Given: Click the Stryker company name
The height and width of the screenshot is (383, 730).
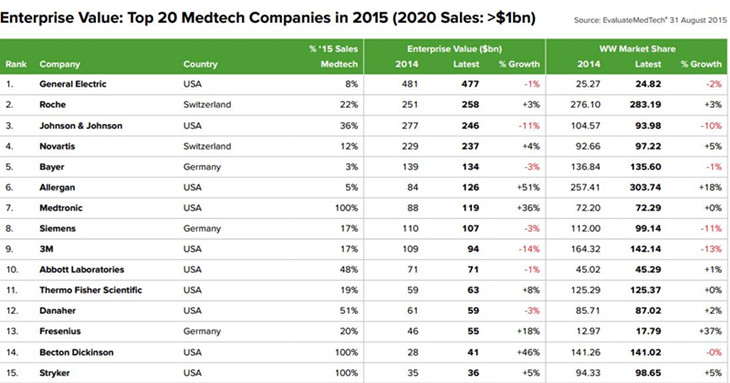Looking at the screenshot, I should pyautogui.click(x=54, y=373).
